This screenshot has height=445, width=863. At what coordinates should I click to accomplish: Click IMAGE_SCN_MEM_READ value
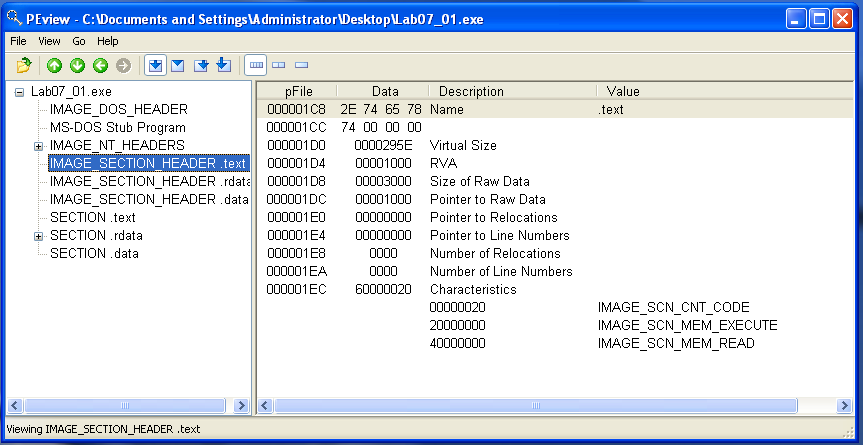coord(676,343)
